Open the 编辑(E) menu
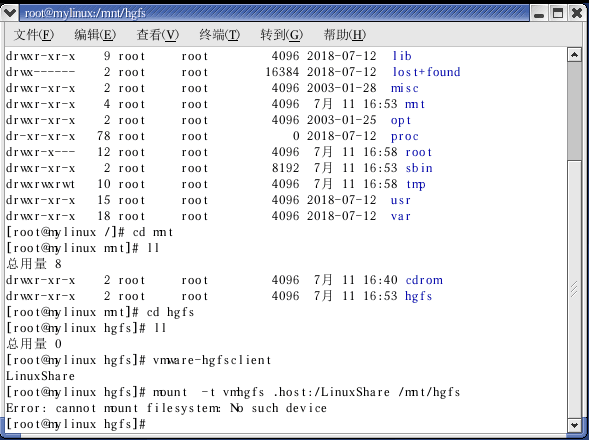589x440 pixels. [x=95, y=35]
